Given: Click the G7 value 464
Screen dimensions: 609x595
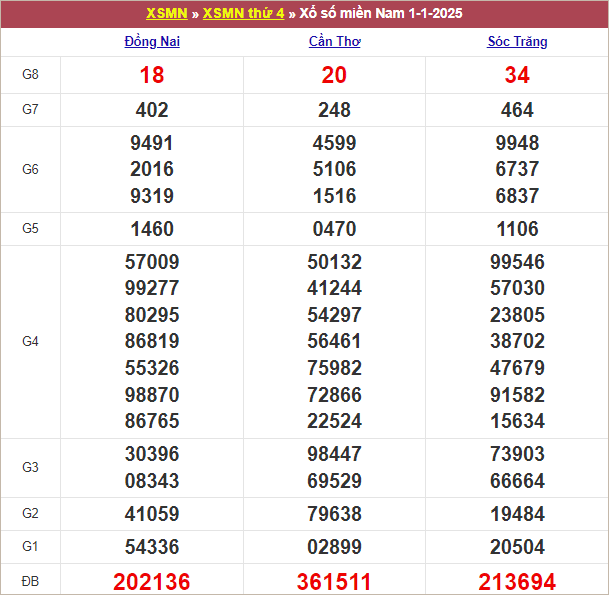Looking at the screenshot, I should pos(517,110).
